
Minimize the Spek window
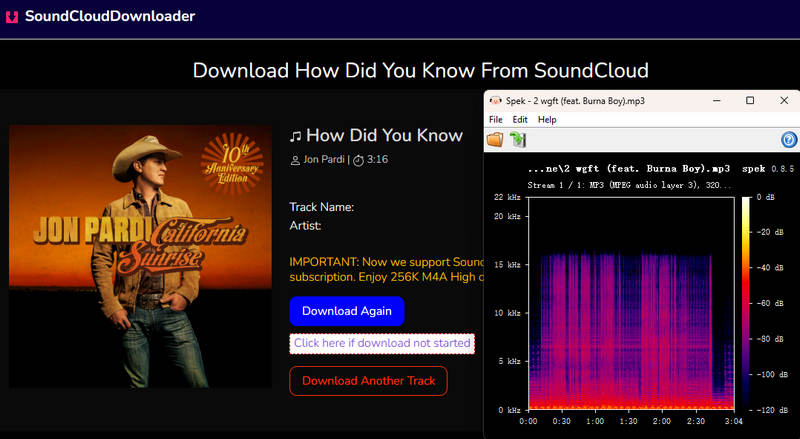click(x=716, y=101)
